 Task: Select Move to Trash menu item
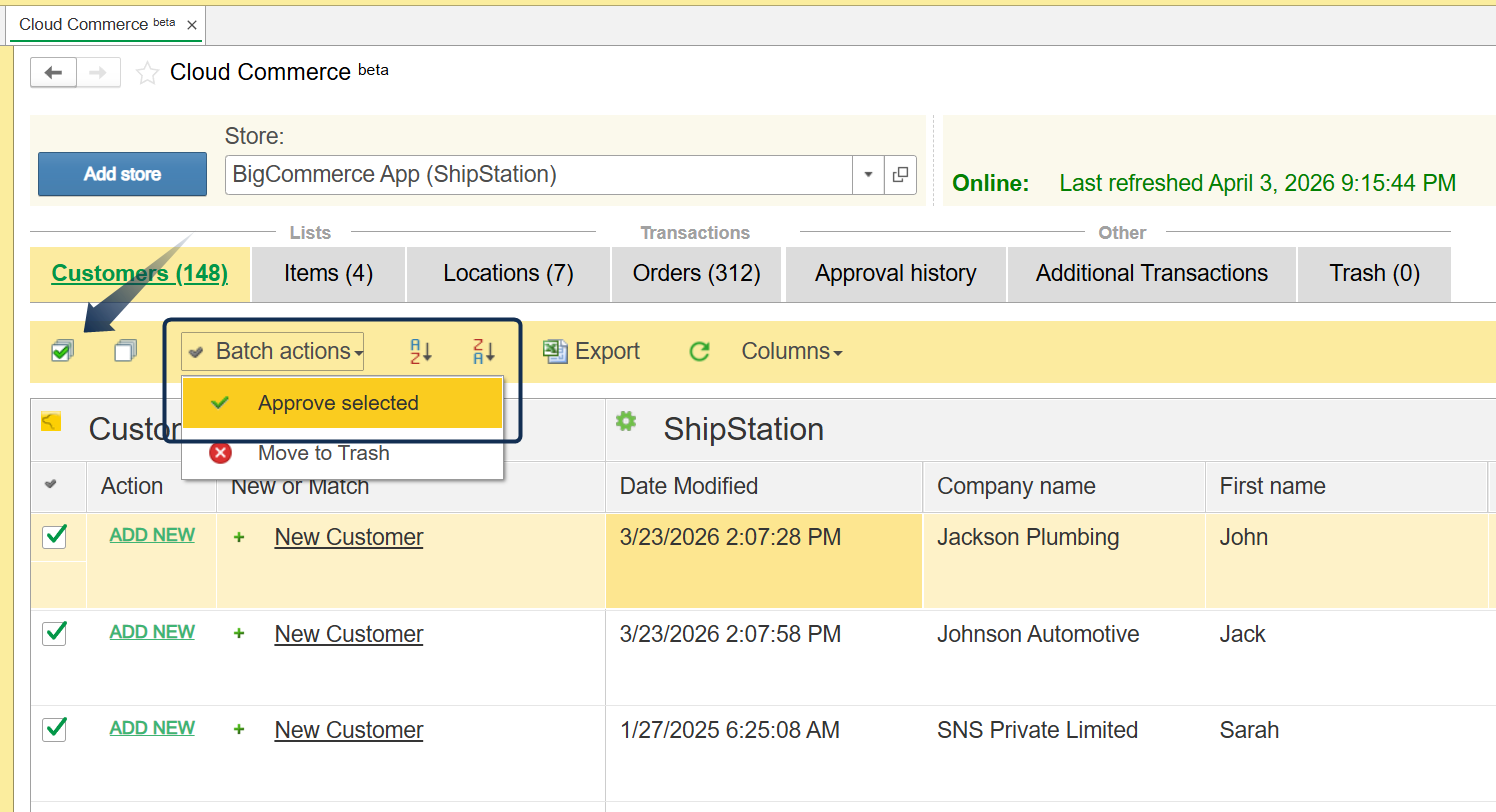(323, 453)
